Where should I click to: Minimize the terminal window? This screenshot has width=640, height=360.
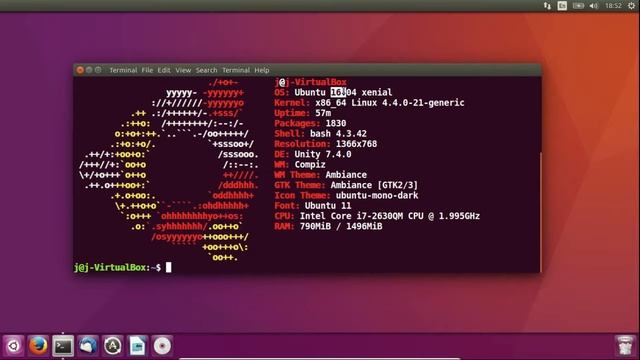pos(89,70)
